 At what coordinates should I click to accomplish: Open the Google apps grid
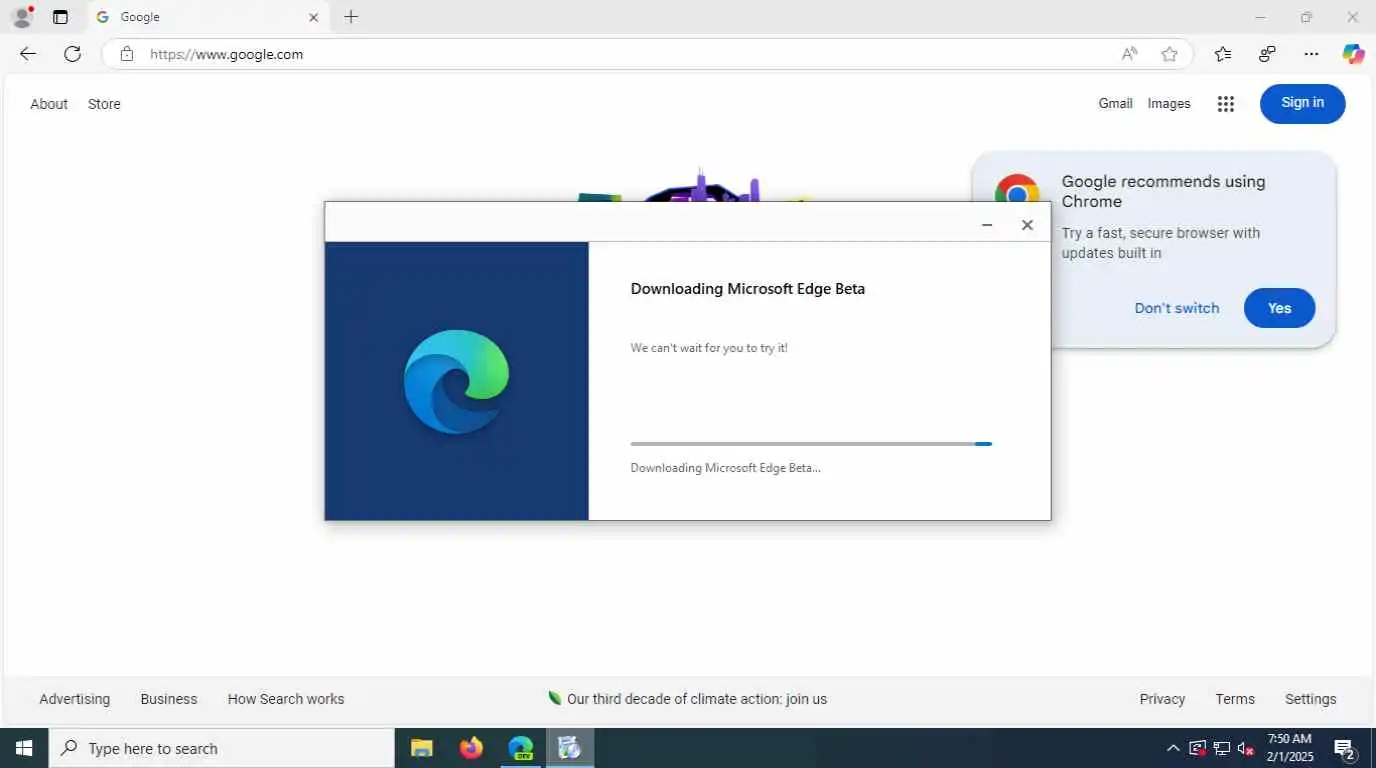(1225, 104)
